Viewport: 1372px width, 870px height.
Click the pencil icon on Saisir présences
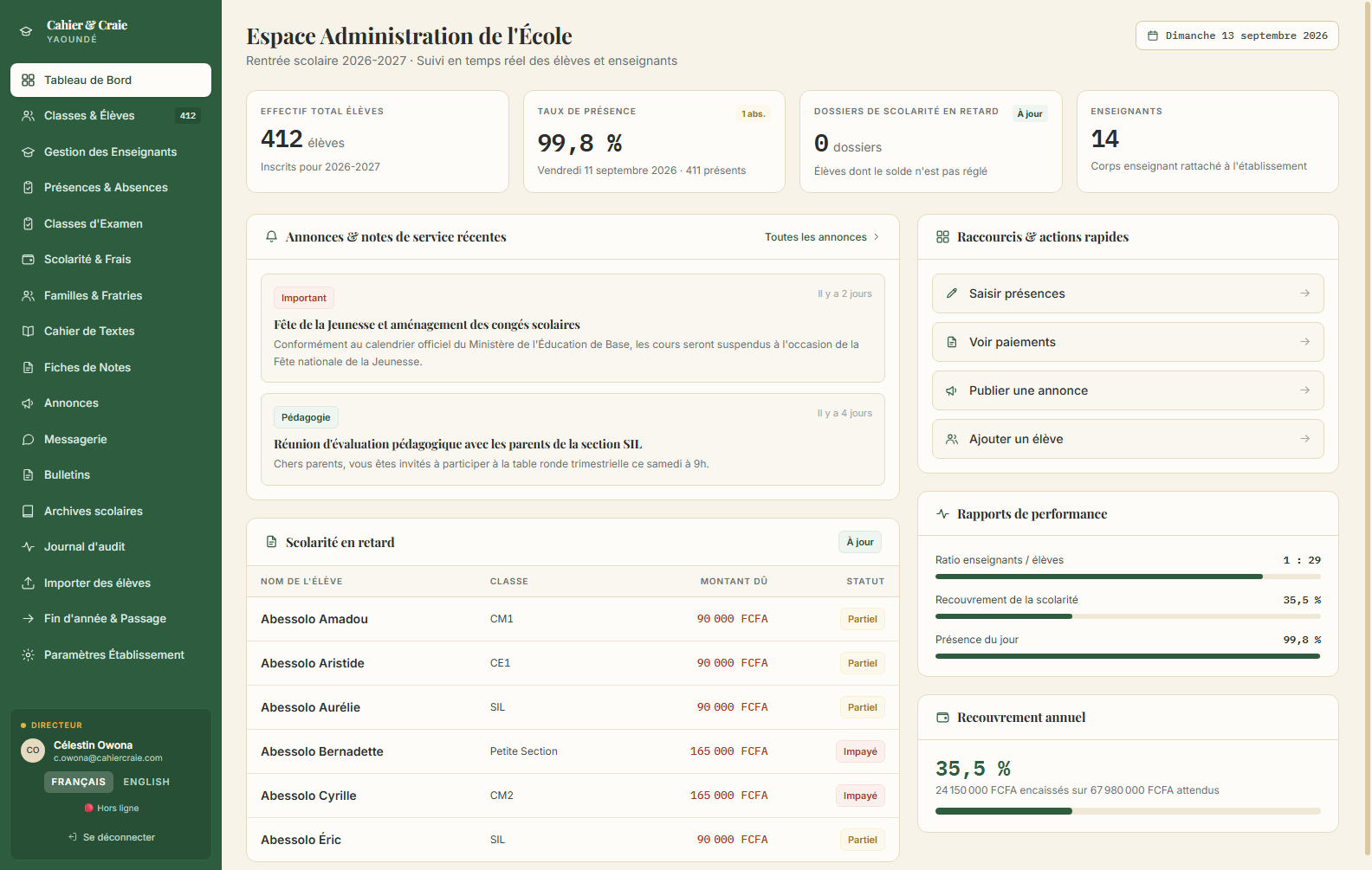952,293
